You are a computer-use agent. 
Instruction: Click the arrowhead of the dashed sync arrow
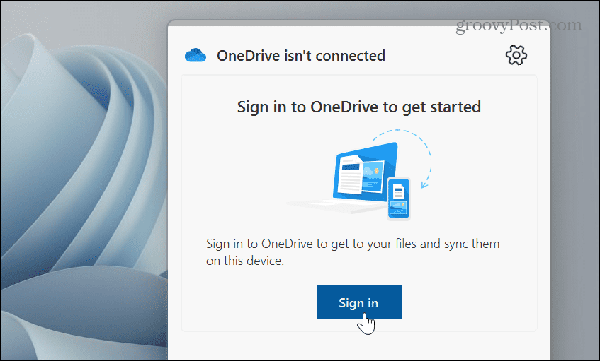(424, 185)
